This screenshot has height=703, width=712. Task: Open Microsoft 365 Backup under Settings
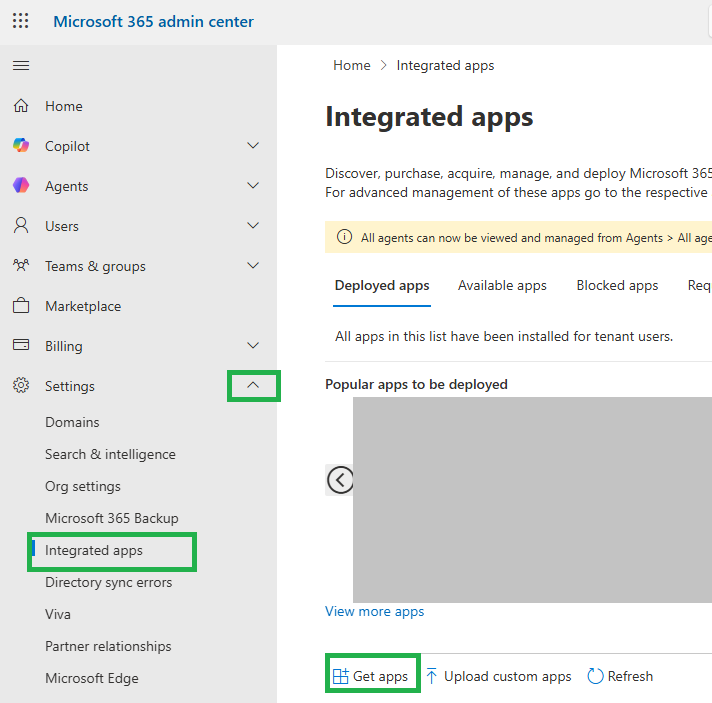(112, 518)
